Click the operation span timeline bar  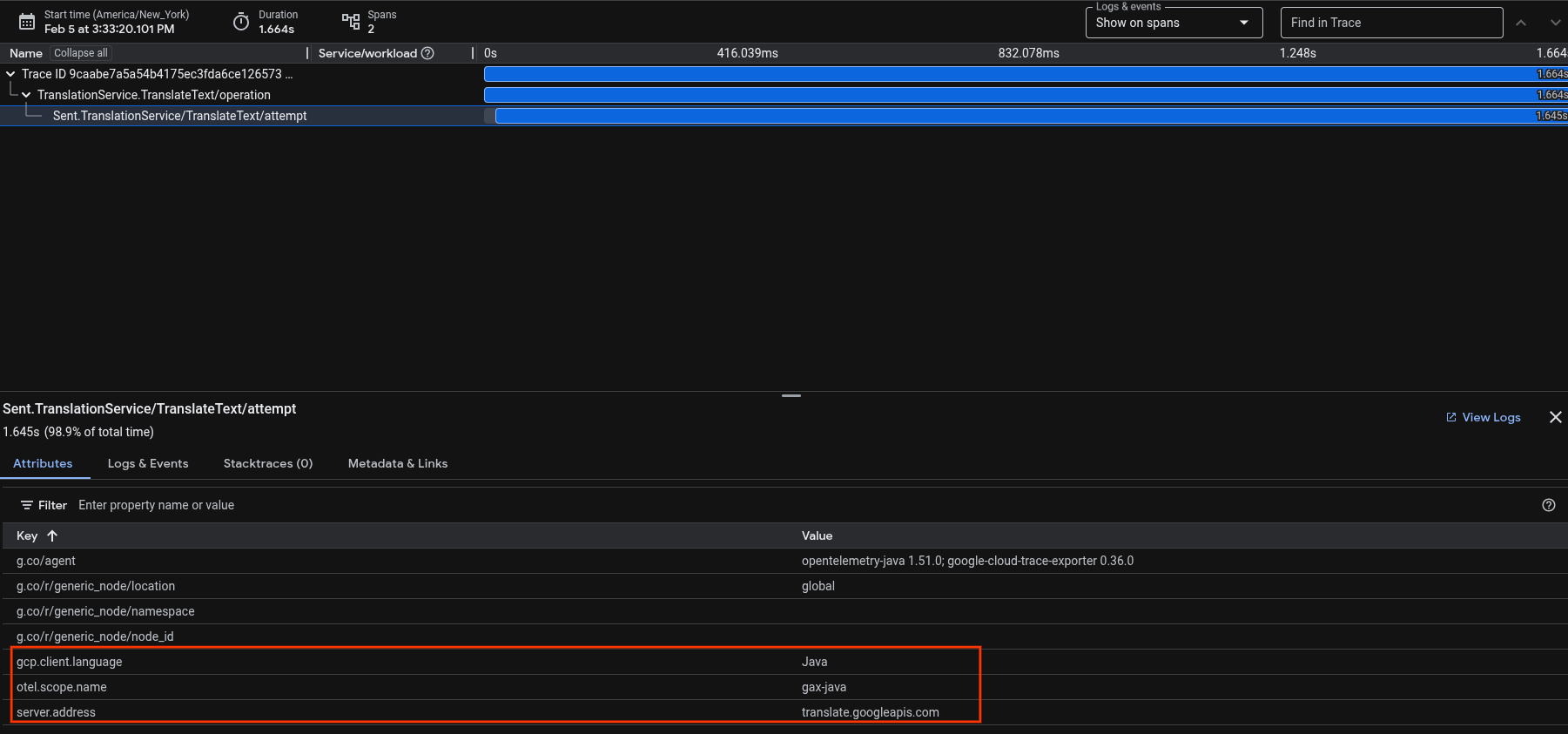click(x=1026, y=95)
